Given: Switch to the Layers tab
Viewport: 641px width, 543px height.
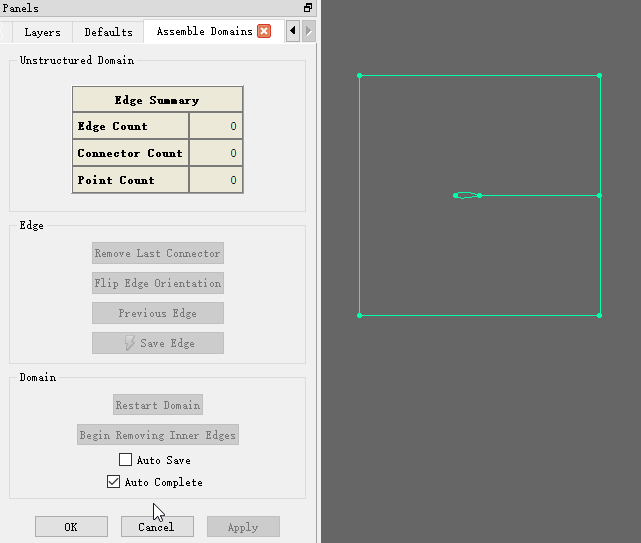Looking at the screenshot, I should pos(42,32).
